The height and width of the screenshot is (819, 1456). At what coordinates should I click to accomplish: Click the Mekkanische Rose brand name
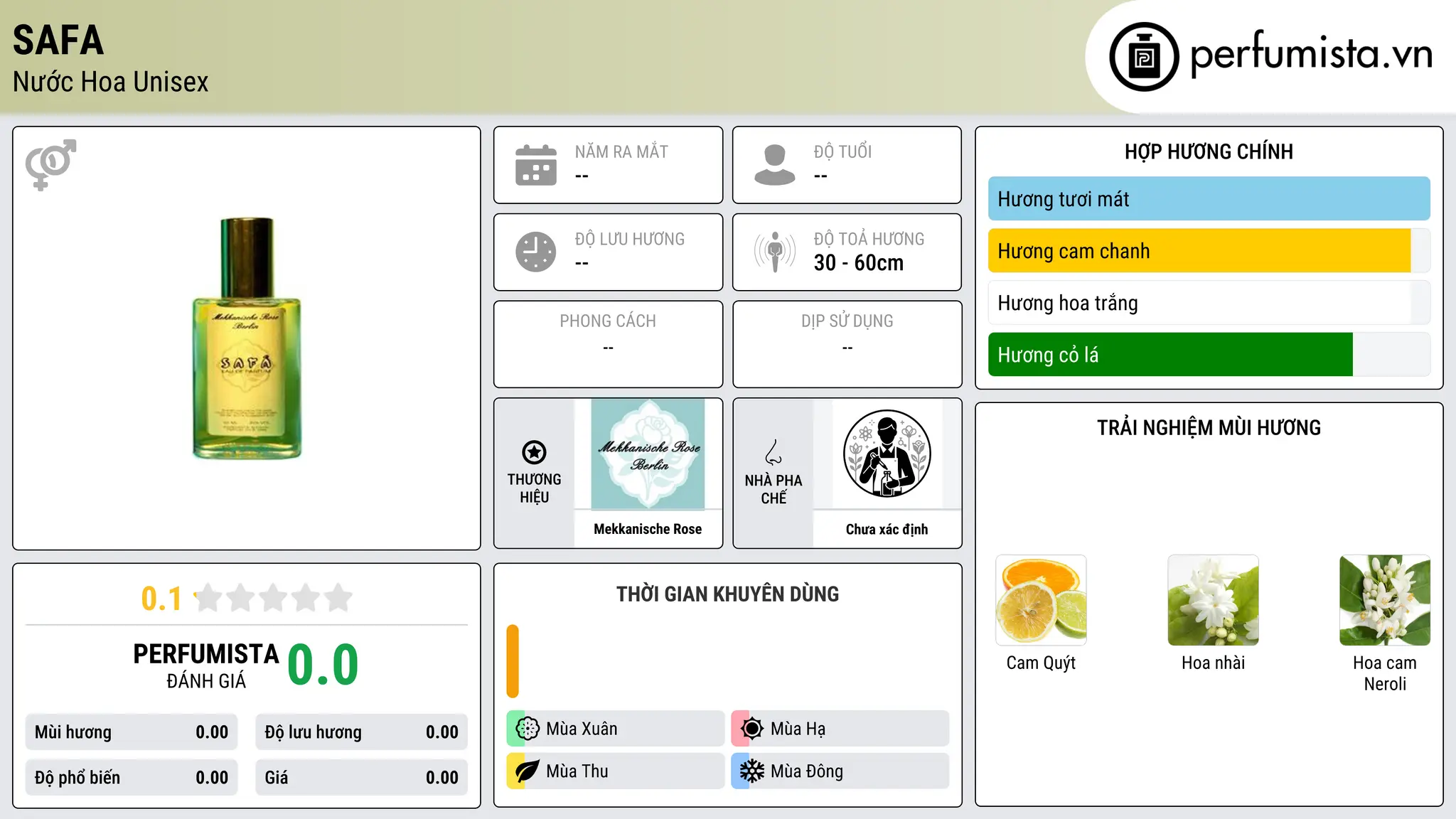(648, 529)
